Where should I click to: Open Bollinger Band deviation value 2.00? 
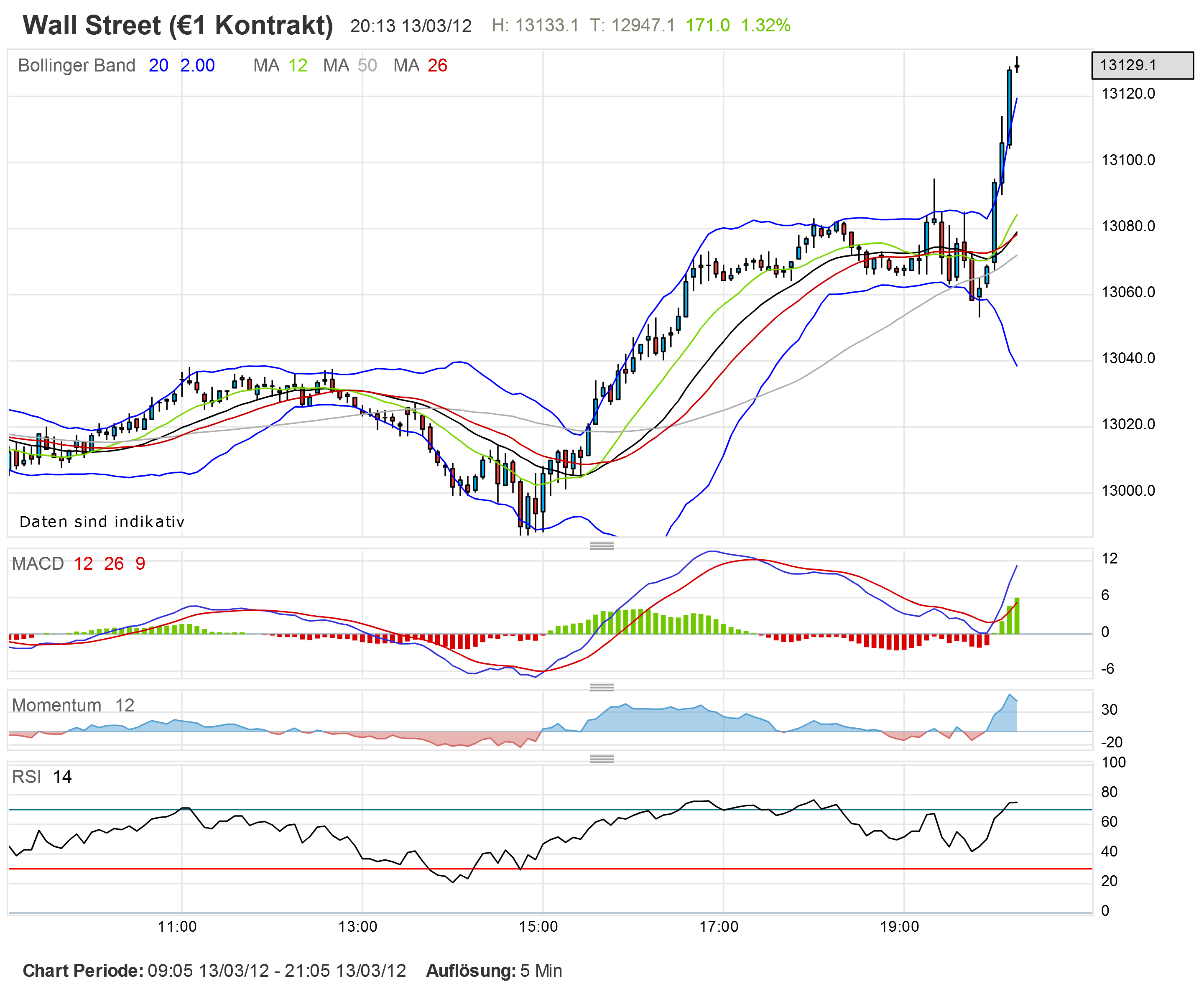(x=197, y=66)
